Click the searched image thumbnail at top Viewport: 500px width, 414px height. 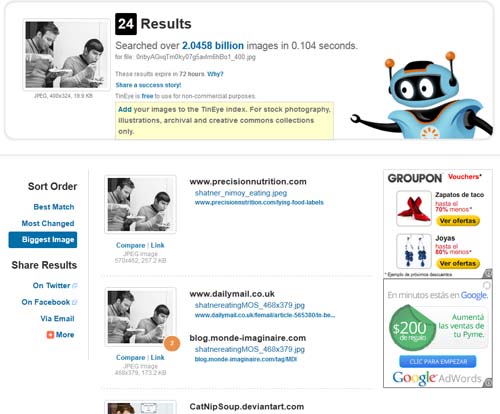pyautogui.click(x=67, y=55)
